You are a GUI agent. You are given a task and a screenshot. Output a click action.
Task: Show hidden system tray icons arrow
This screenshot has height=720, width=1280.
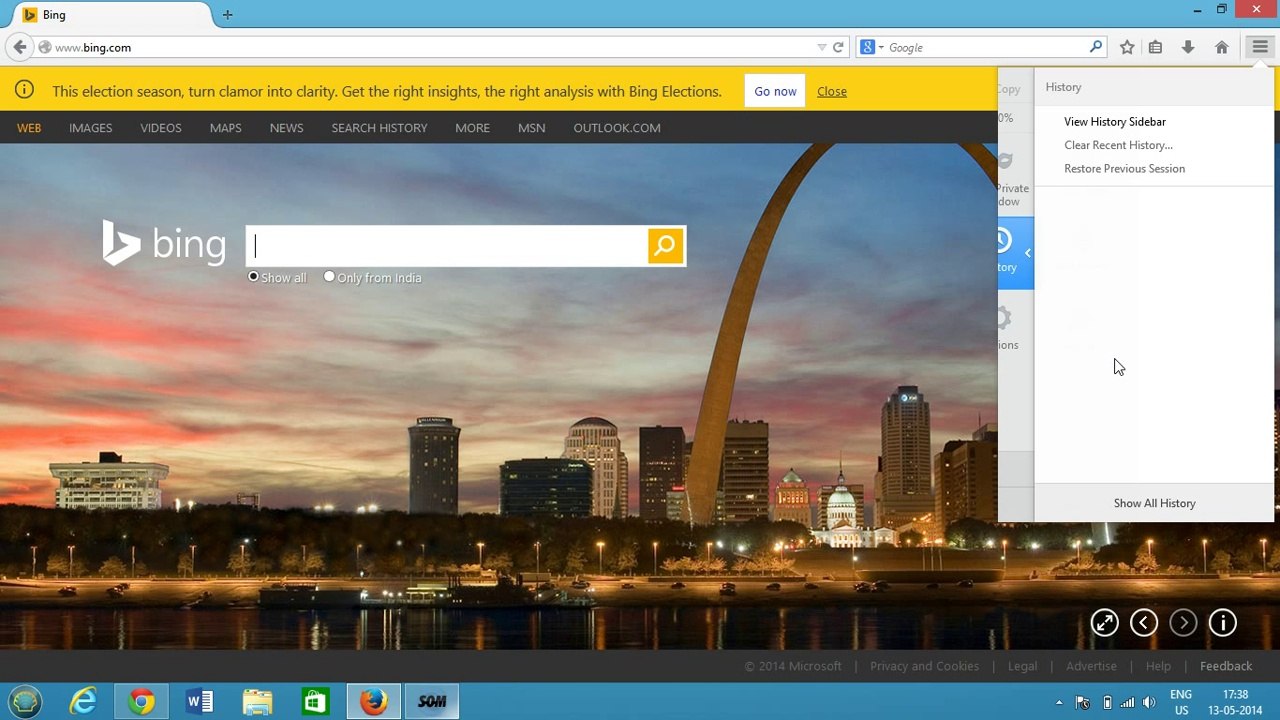tap(1058, 702)
